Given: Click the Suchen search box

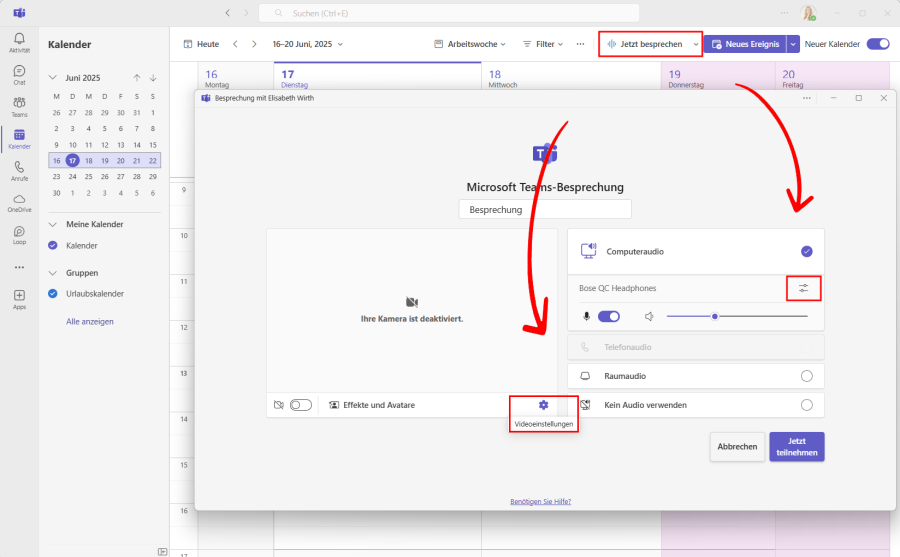Looking at the screenshot, I should click(x=449, y=13).
